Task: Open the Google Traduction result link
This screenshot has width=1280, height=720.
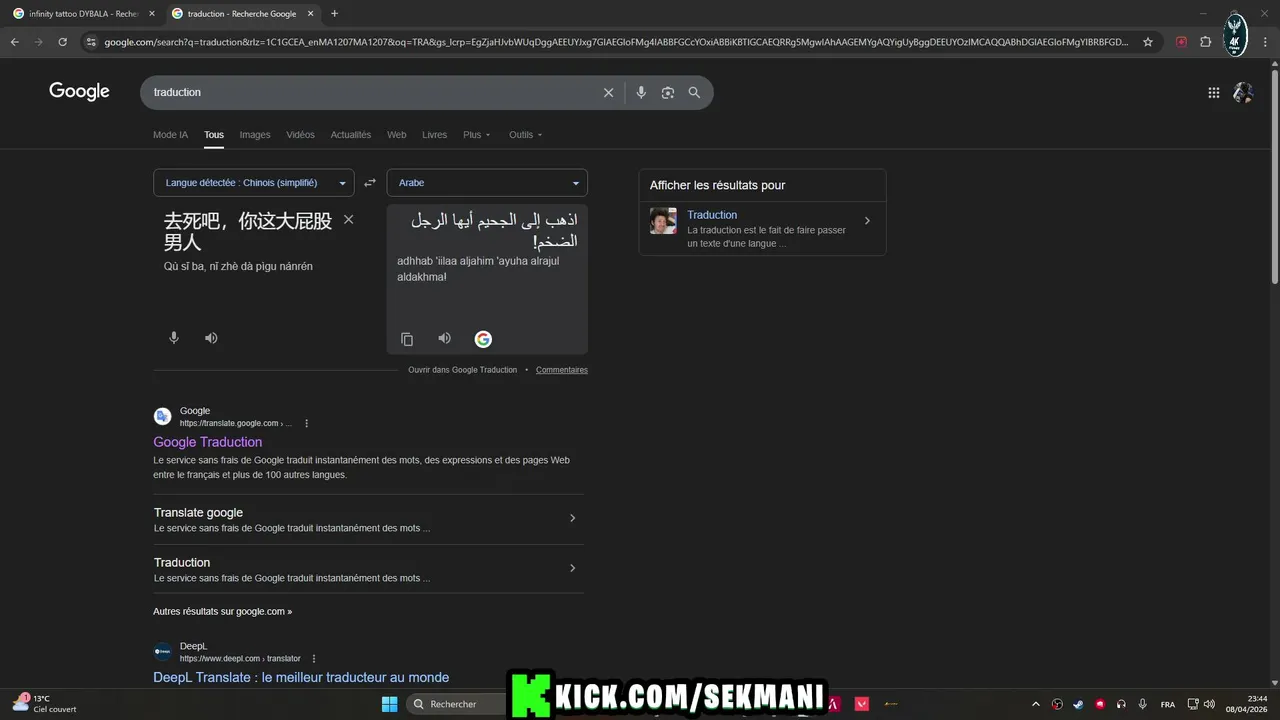Action: pyautogui.click(x=208, y=442)
